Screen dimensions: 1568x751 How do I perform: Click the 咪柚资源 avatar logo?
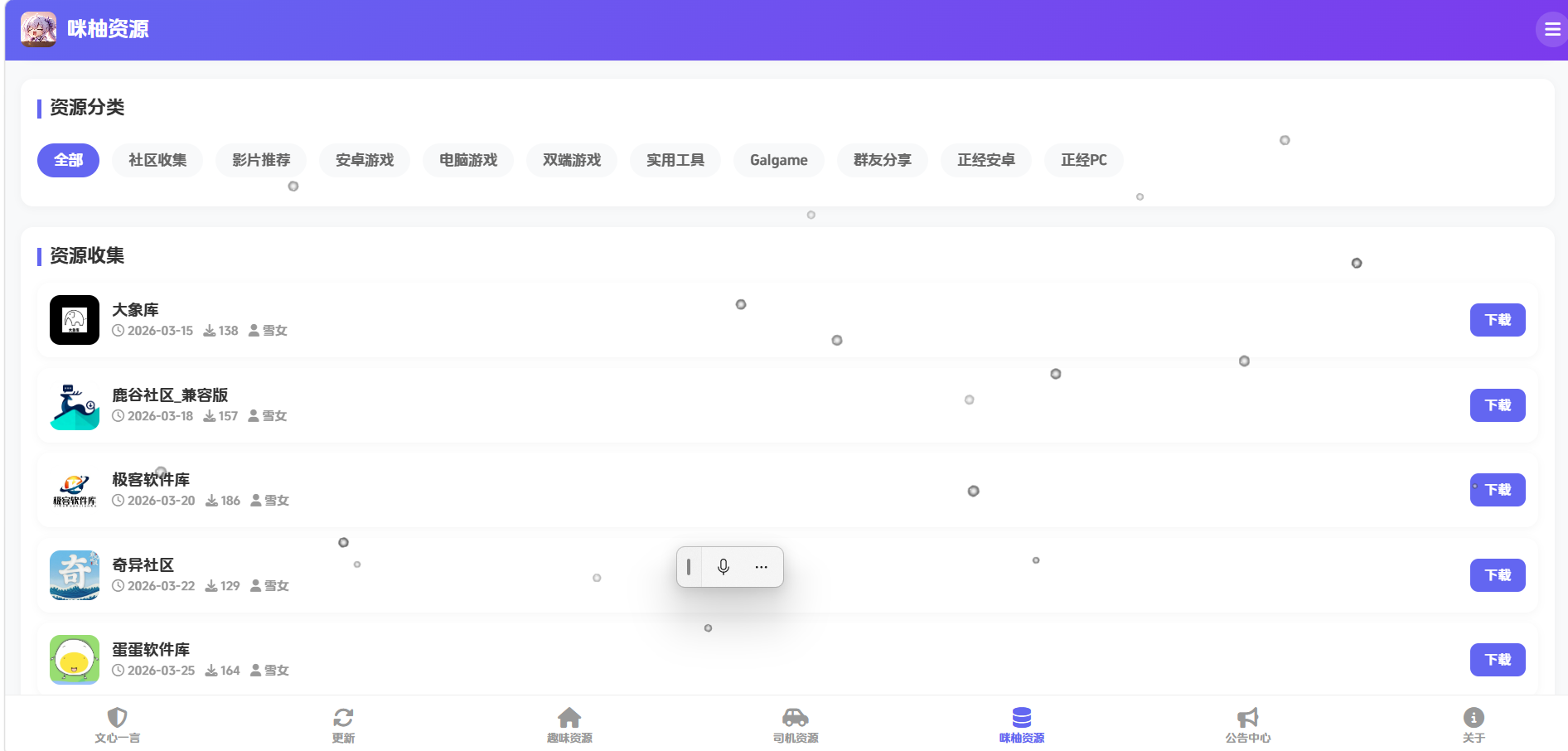pos(38,29)
